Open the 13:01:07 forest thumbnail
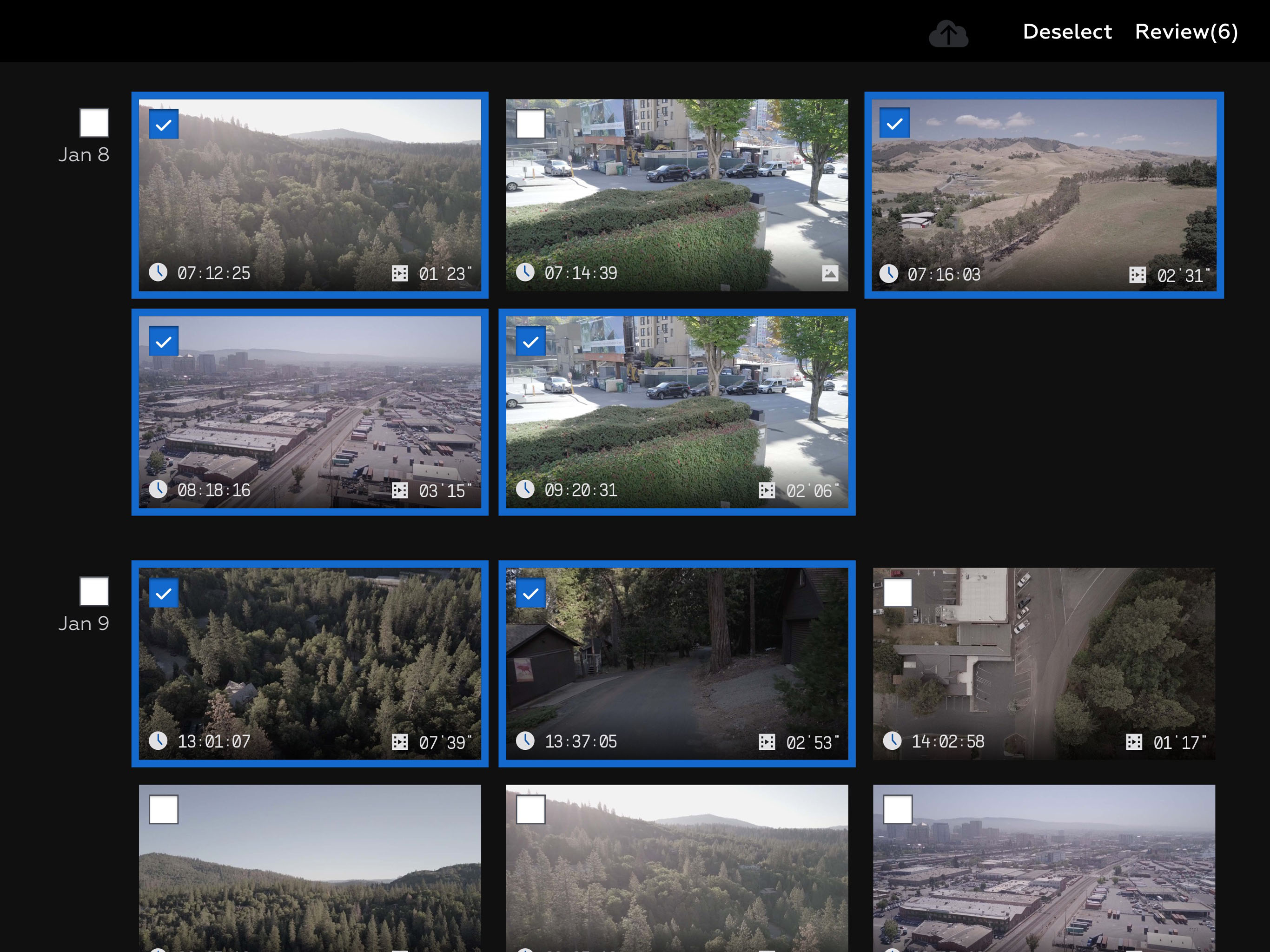This screenshot has width=1270, height=952. [310, 664]
